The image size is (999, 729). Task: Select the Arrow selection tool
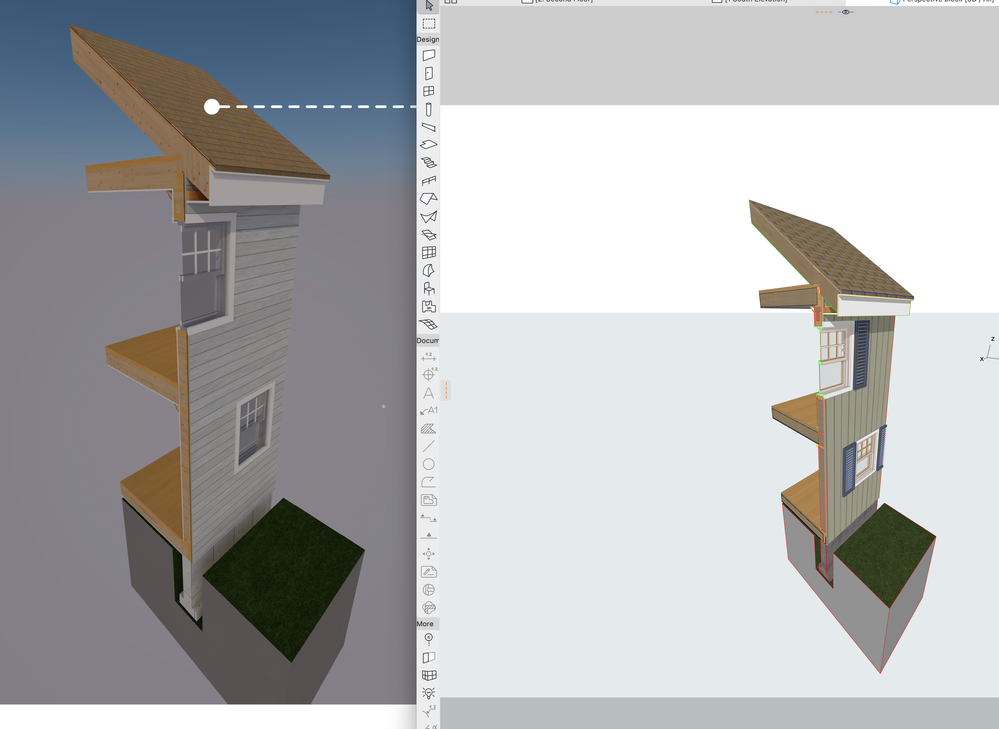[x=429, y=6]
